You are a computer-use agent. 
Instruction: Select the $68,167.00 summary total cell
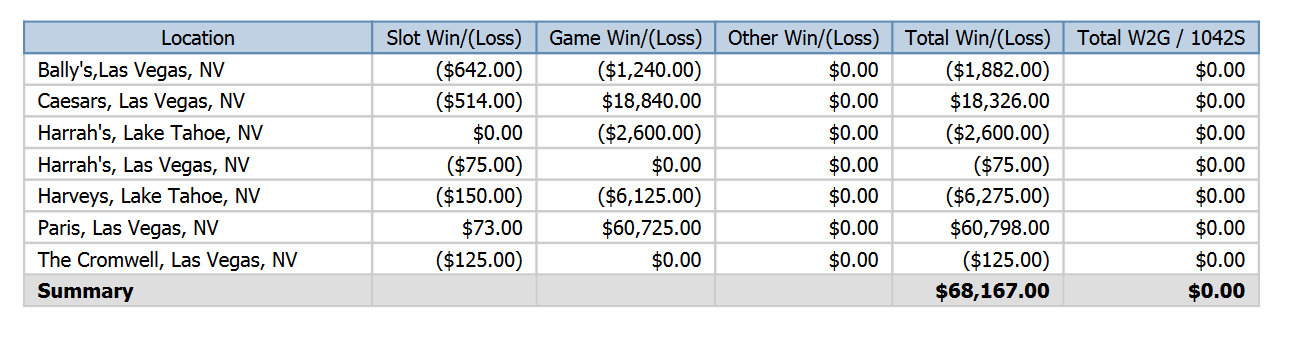click(x=977, y=291)
